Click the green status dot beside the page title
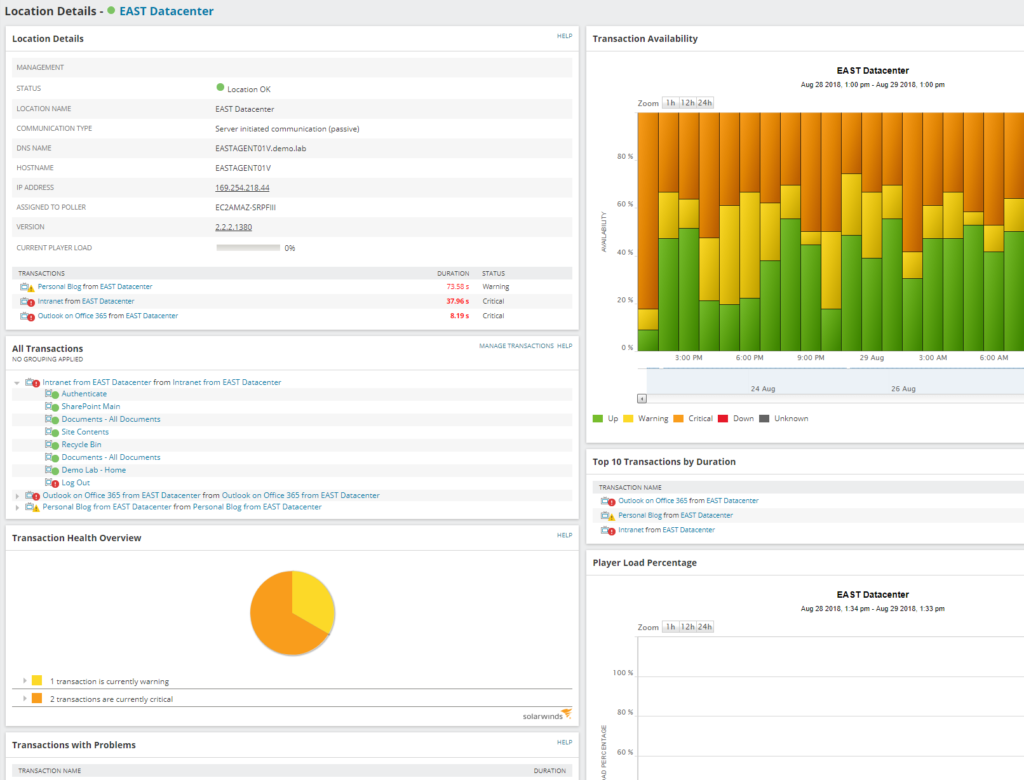1024x780 pixels. click(111, 10)
